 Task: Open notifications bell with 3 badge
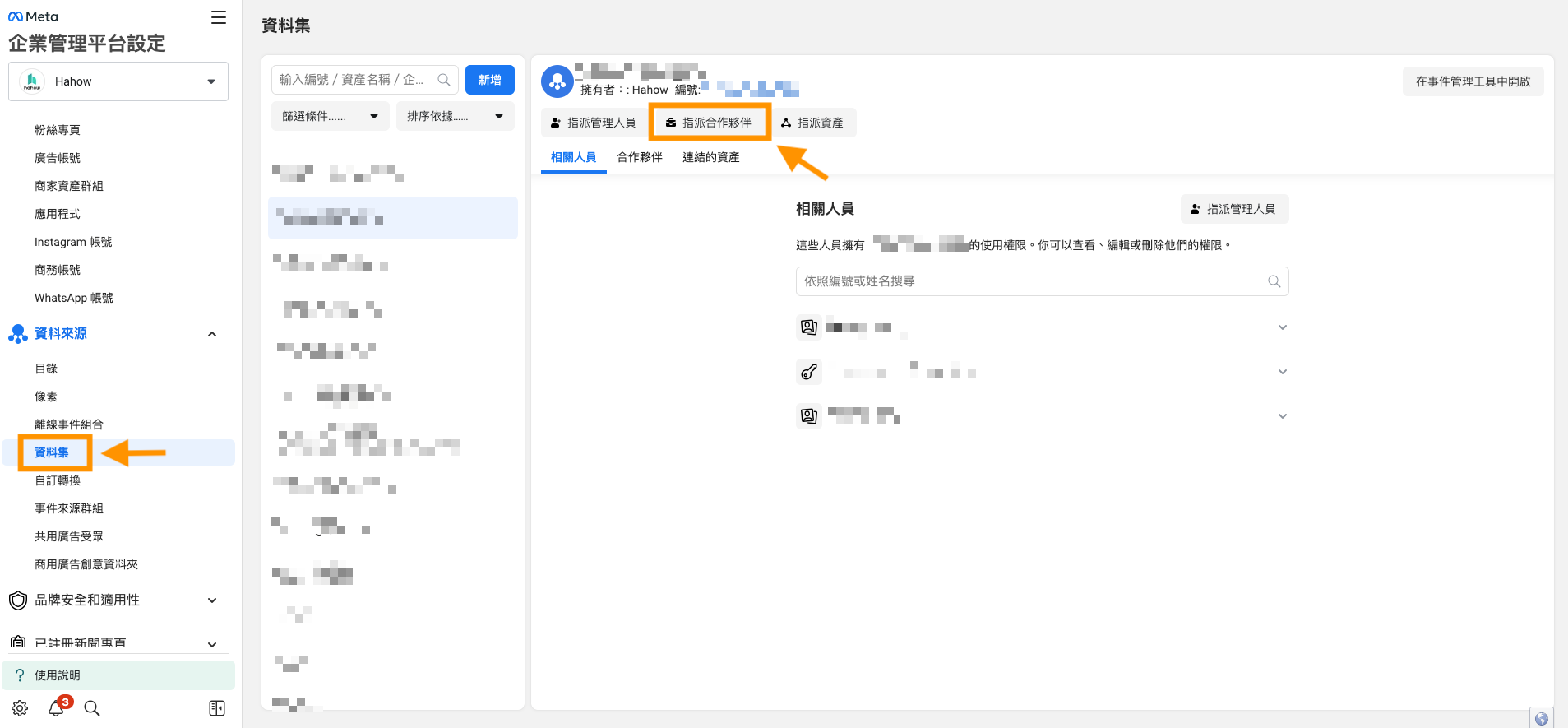[x=57, y=708]
